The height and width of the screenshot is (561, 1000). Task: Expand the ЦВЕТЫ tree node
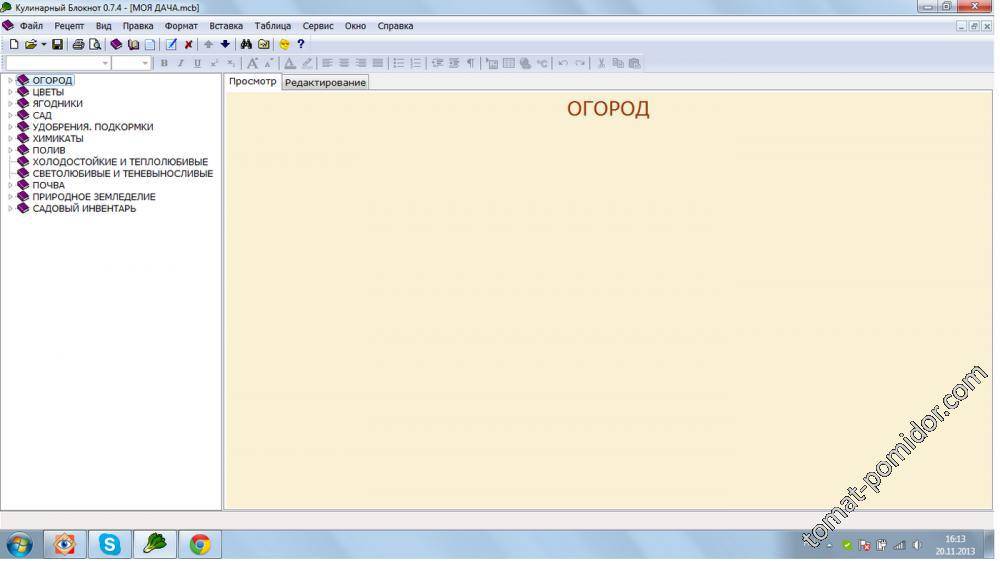tap(11, 92)
